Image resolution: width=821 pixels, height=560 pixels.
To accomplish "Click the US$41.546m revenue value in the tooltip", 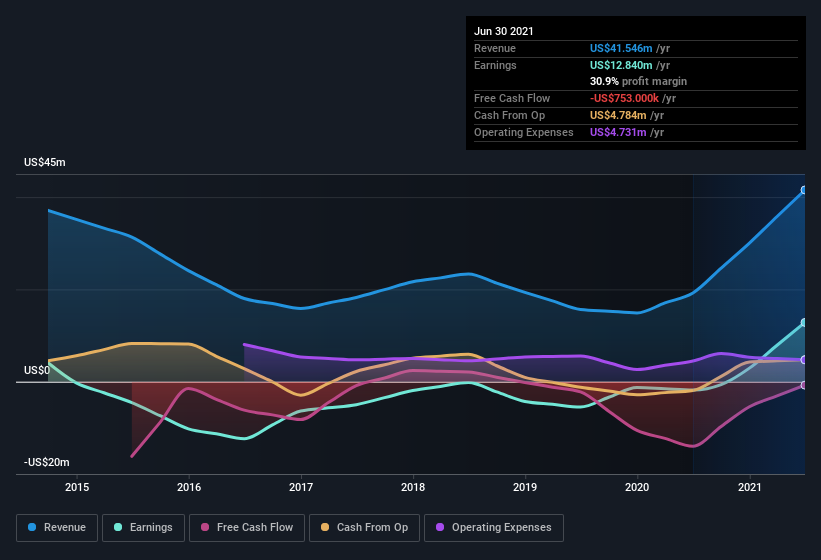I will click(621, 48).
